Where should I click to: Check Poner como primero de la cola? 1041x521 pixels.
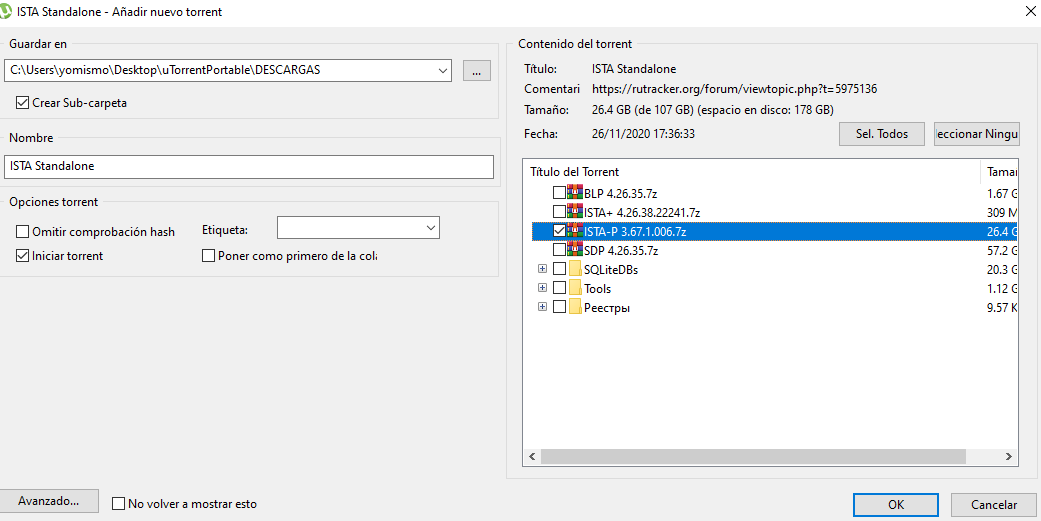pos(208,256)
